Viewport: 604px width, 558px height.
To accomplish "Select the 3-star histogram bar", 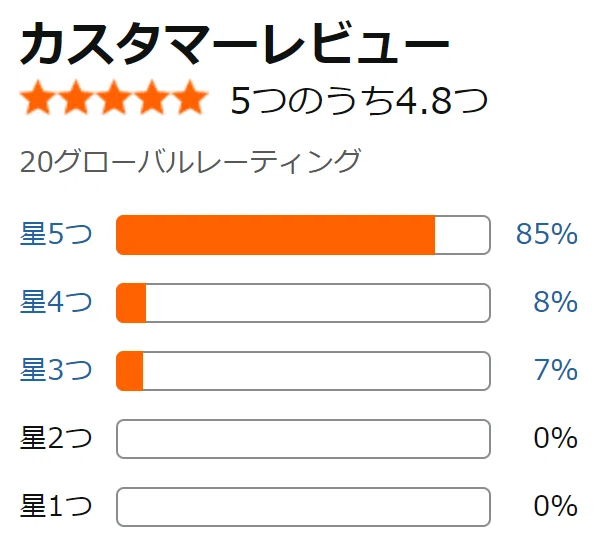I will pos(303,371).
